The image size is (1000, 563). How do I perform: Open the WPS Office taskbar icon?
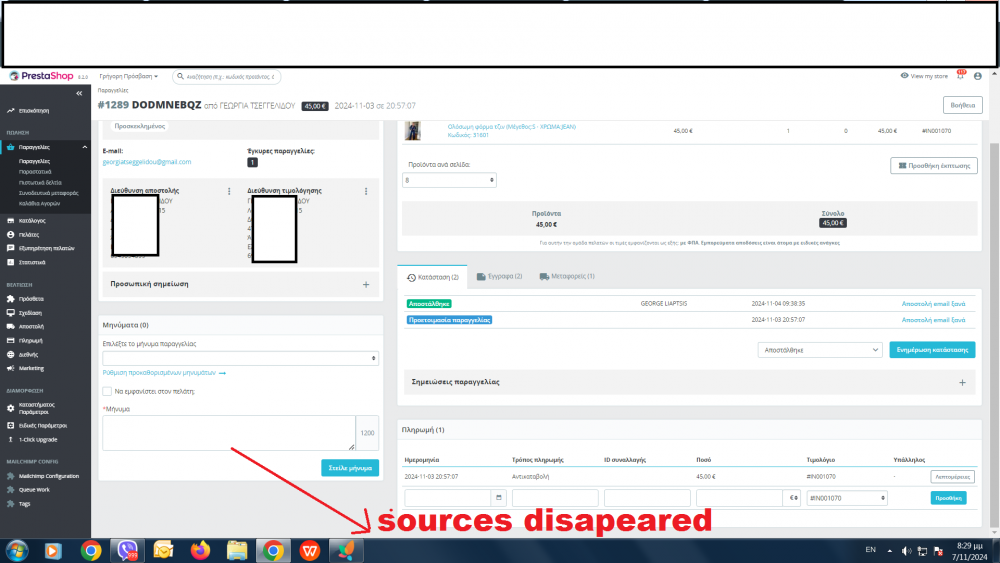pyautogui.click(x=310, y=550)
